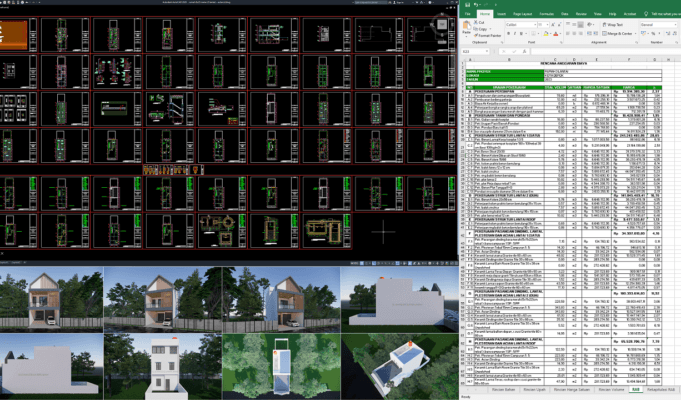Screen dimensions: 681x400
Task: Click the Center horizontal align icon
Action: 574,33
